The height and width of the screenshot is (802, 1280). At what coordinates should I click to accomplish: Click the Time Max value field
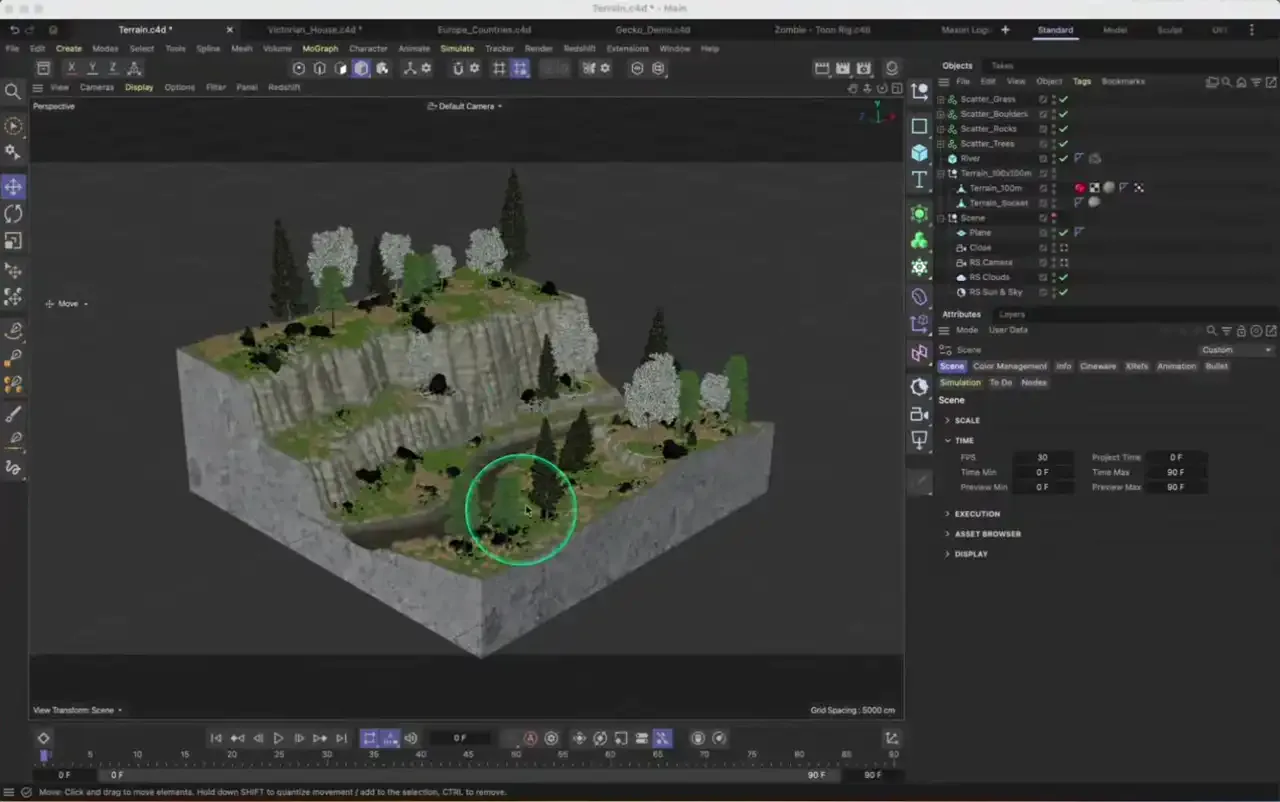point(1176,472)
